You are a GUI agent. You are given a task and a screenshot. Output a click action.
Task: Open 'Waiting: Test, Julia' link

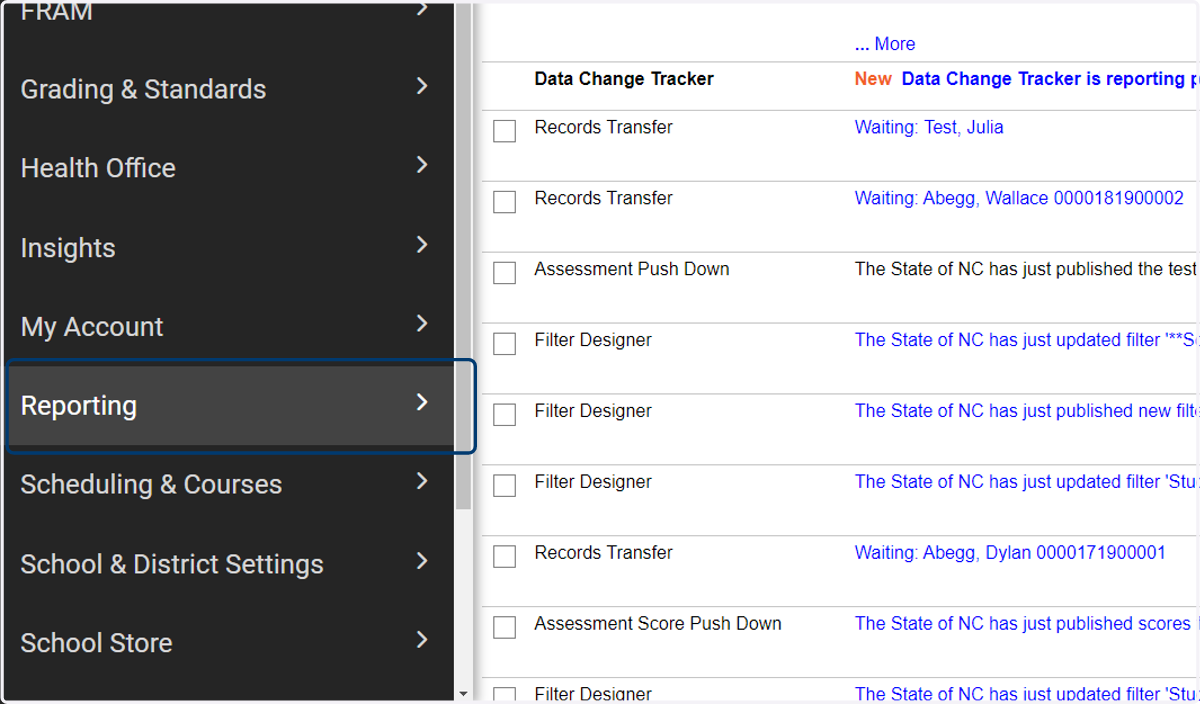929,127
